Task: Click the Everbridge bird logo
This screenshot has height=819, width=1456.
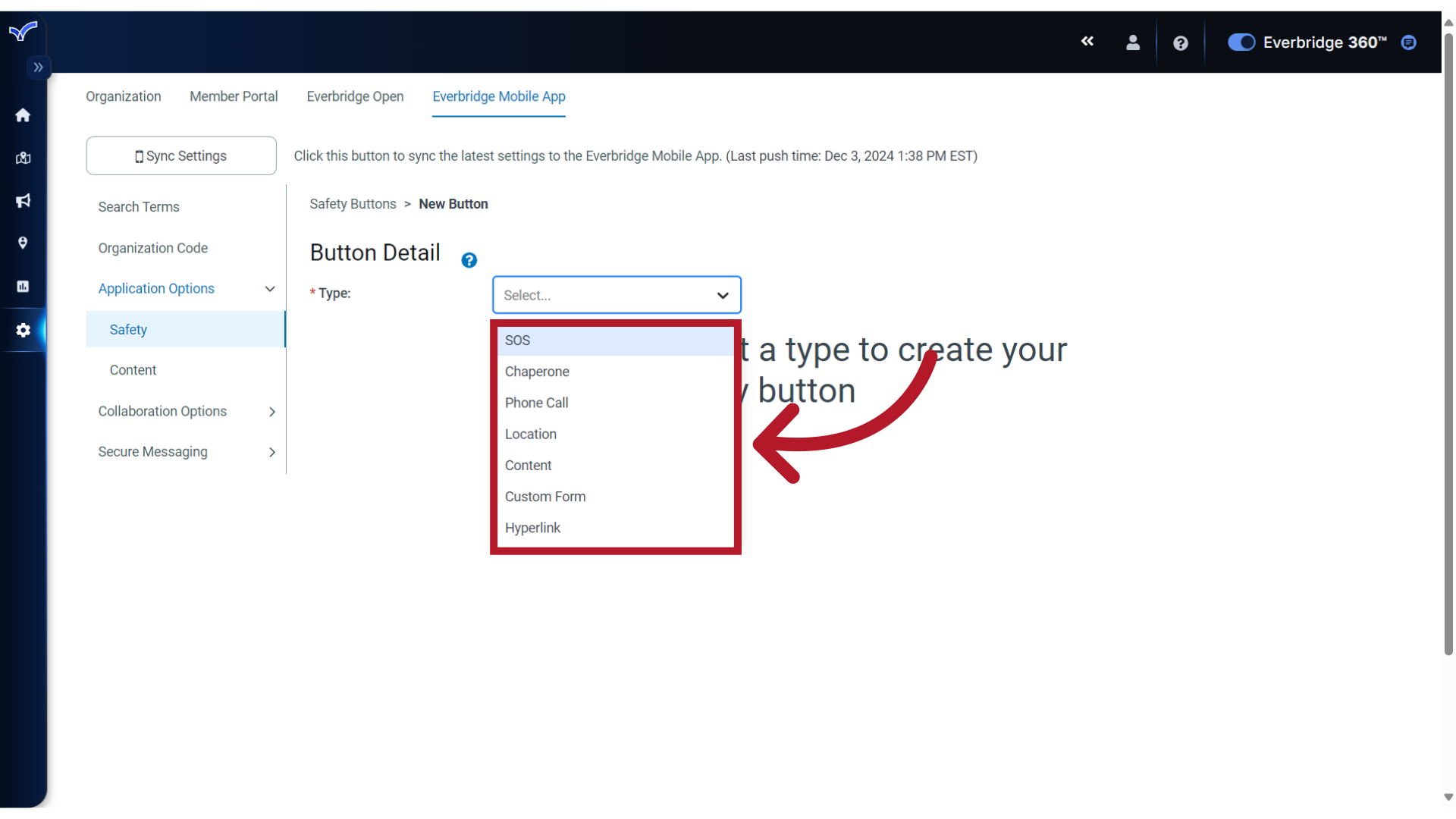Action: click(23, 31)
